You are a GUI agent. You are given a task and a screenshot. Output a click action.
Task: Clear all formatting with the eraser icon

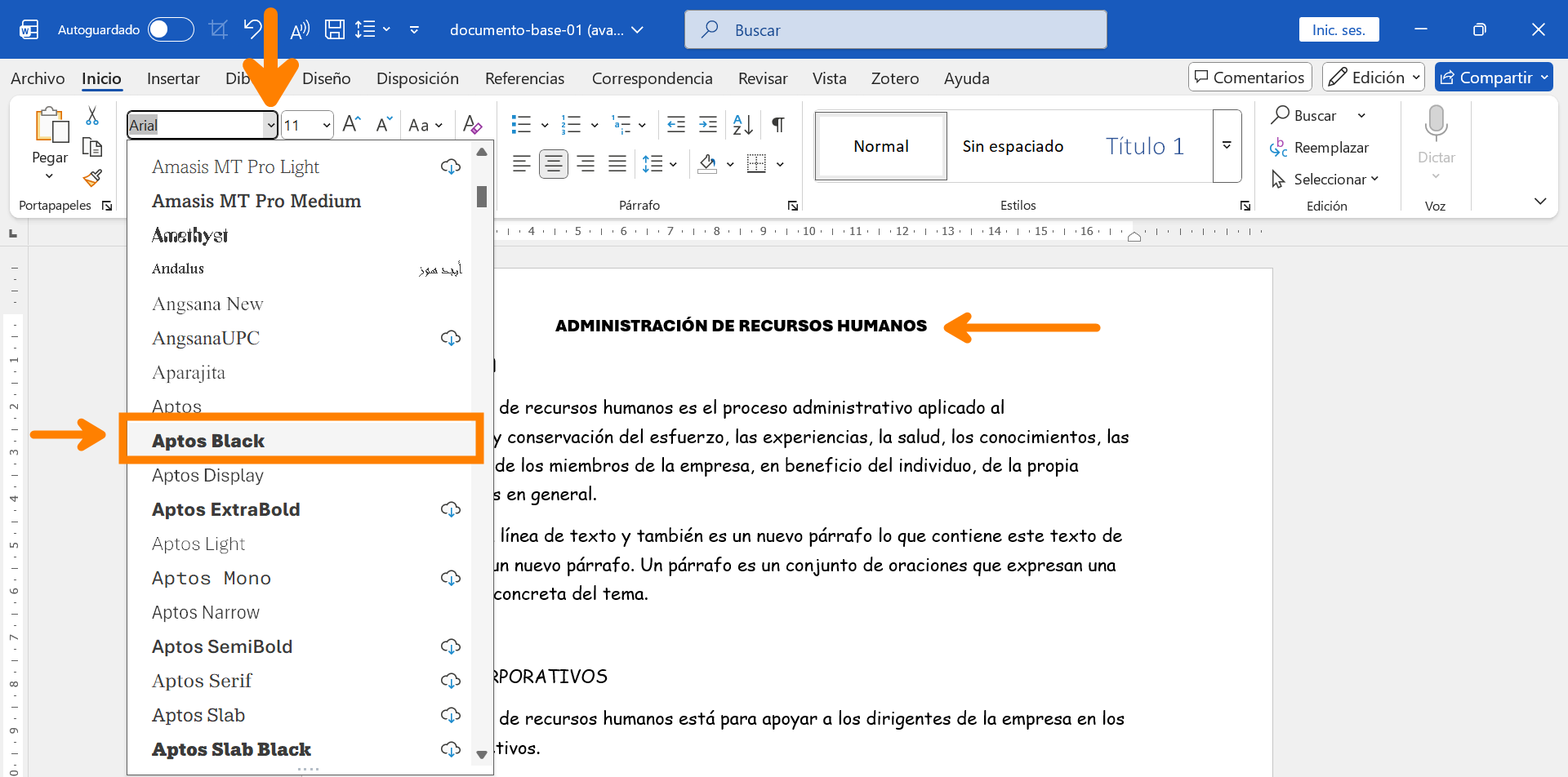tap(472, 124)
